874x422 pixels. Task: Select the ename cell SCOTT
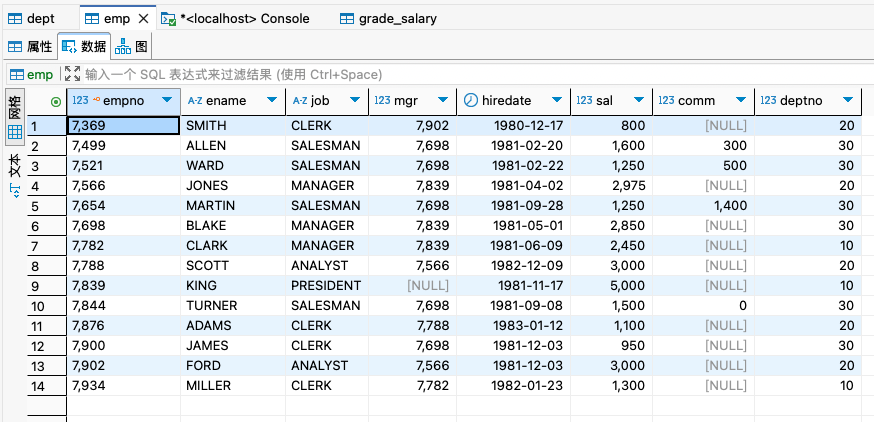[x=233, y=266]
